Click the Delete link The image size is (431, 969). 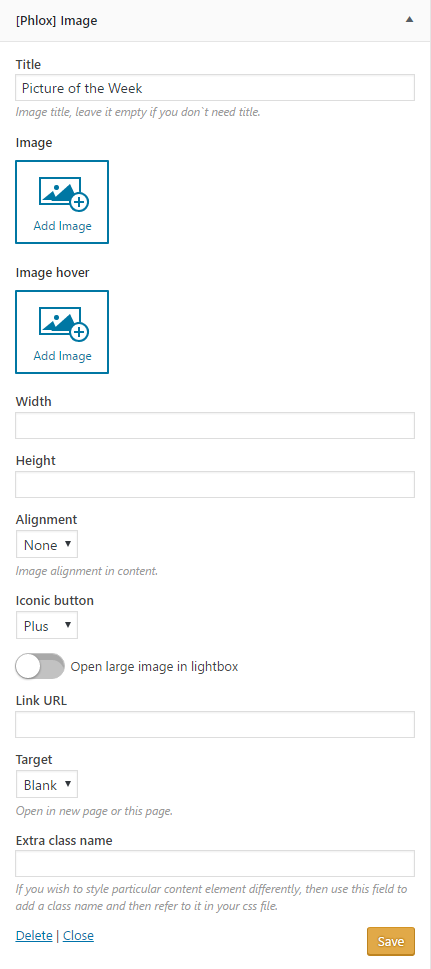pos(34,936)
